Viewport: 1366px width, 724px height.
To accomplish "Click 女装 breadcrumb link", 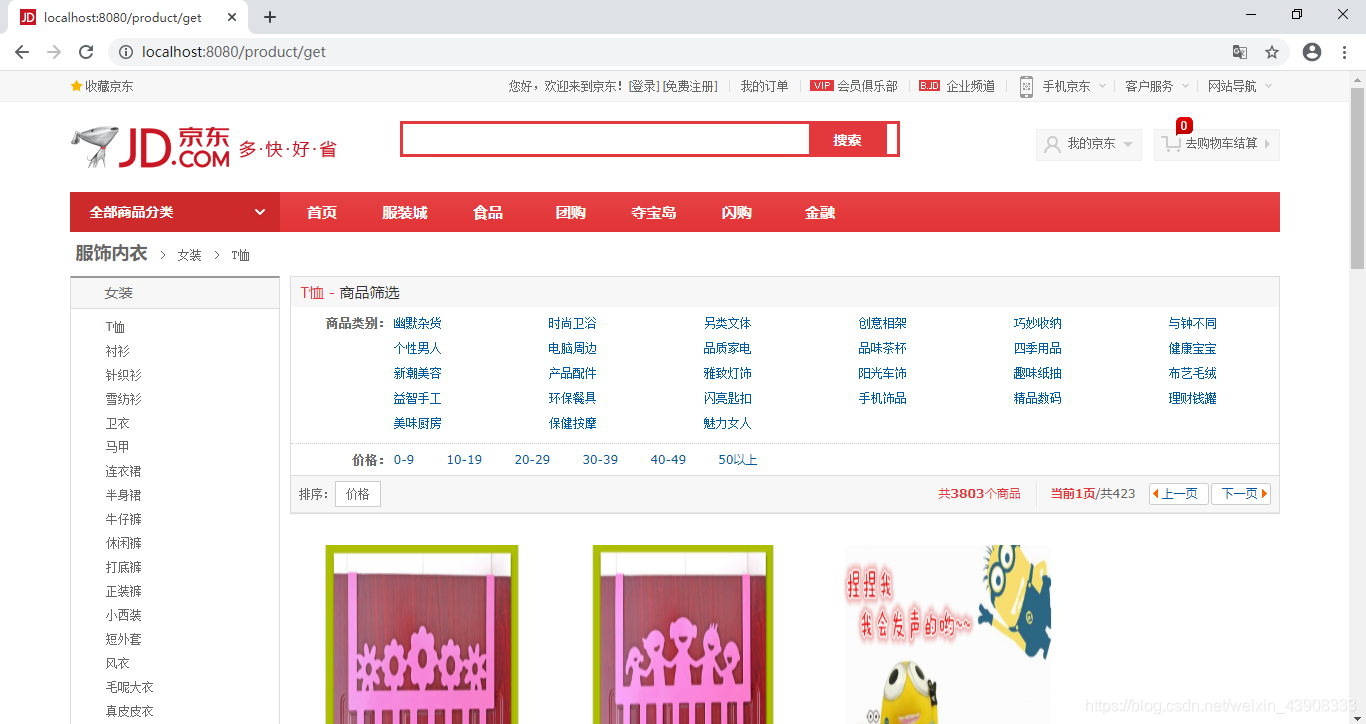I will tap(189, 255).
